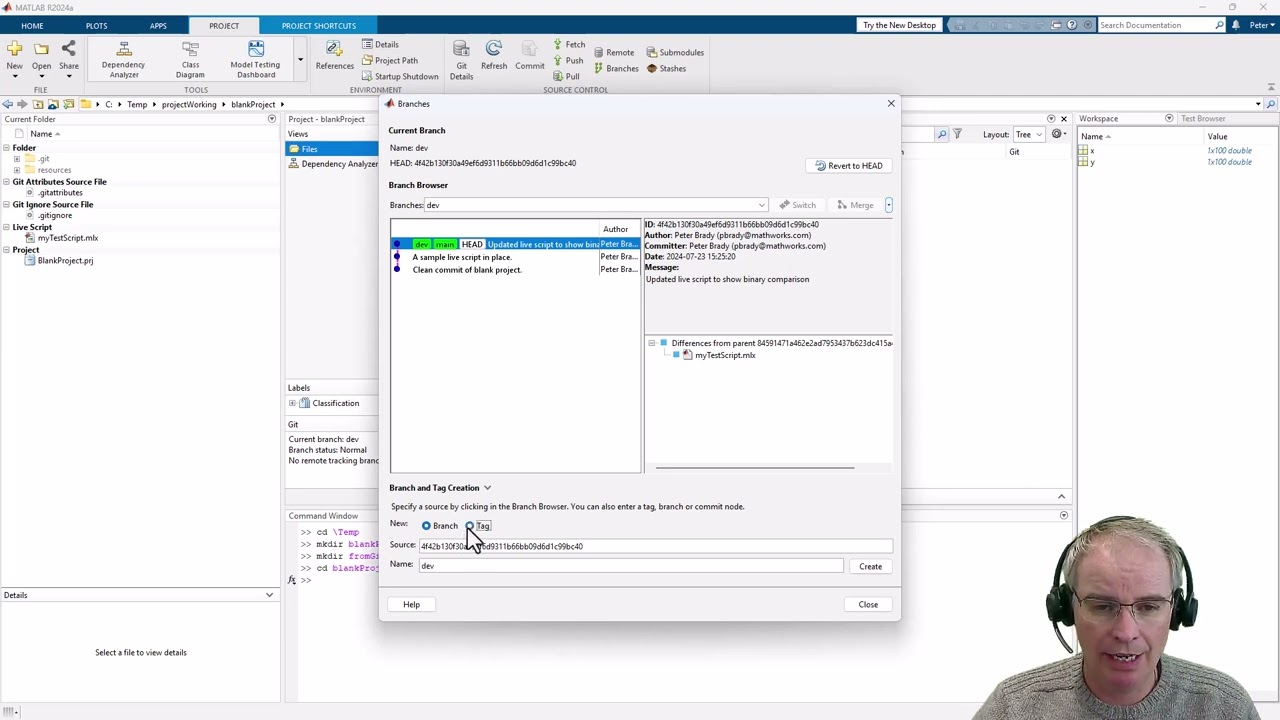Go up one folder level
Viewport: 1280px width, 720px height.
(x=38, y=104)
